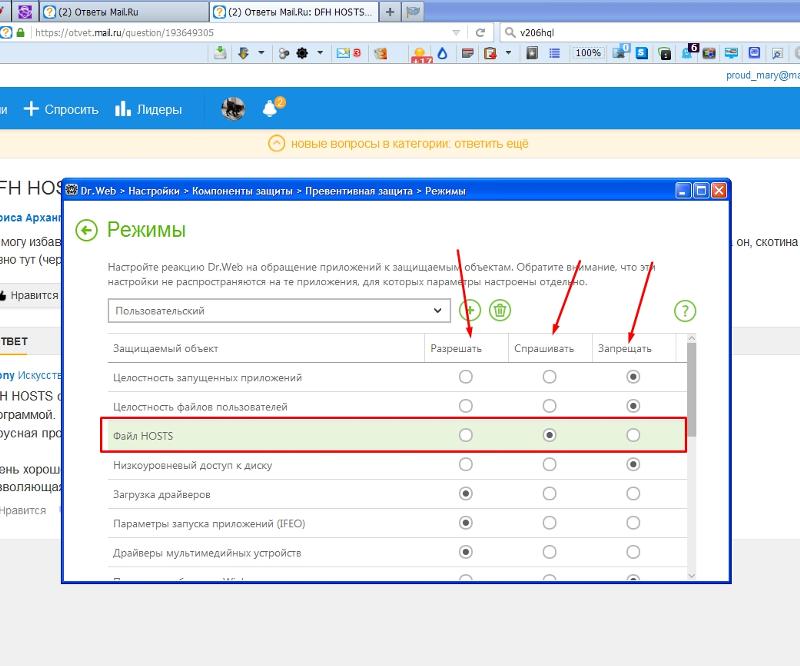
Task: Reload the page with the refresh icon
Action: pos(480,33)
